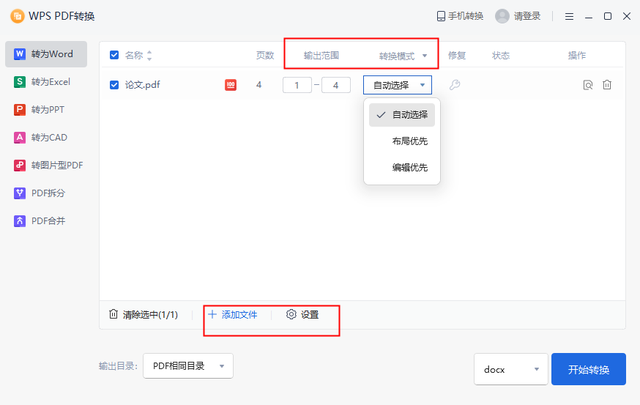Click the WPS PDF logo icon
640x405 pixels.
click(17, 16)
